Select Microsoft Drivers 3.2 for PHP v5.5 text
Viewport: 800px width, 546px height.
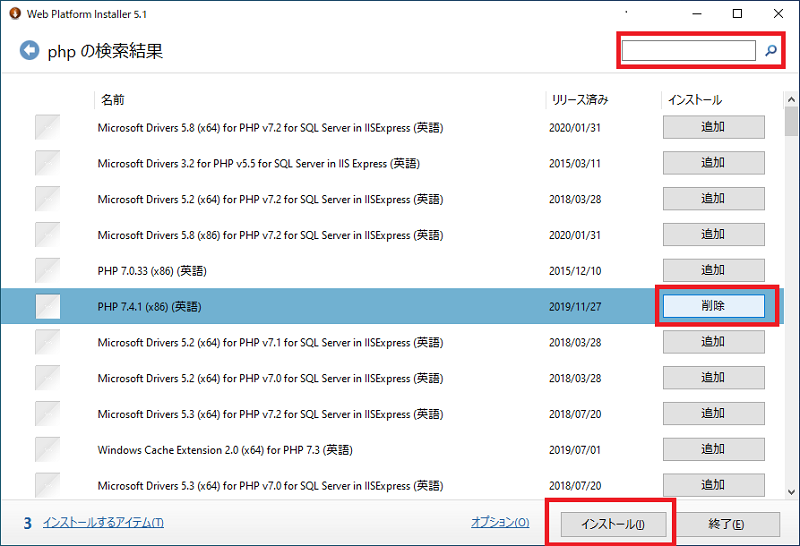tap(259, 163)
